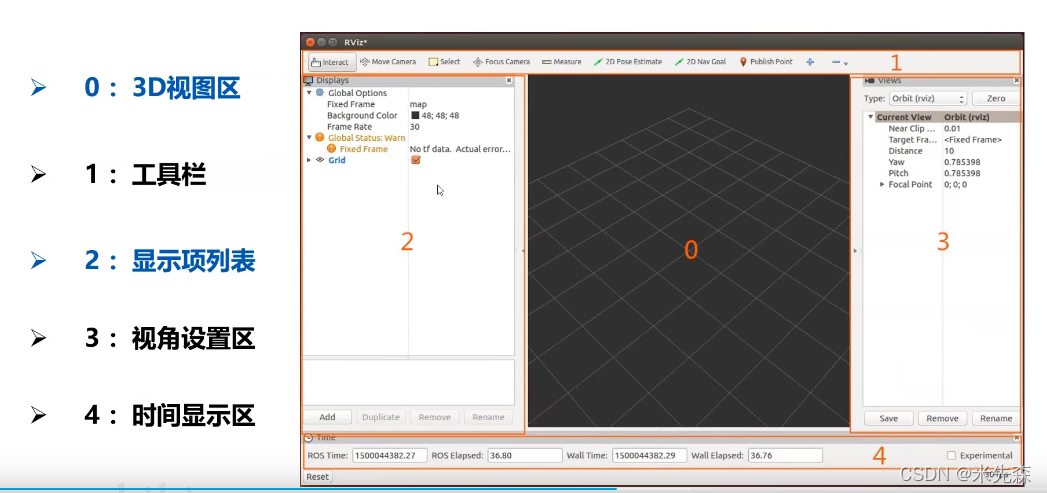Click the Global Options gear icon

[320, 93]
